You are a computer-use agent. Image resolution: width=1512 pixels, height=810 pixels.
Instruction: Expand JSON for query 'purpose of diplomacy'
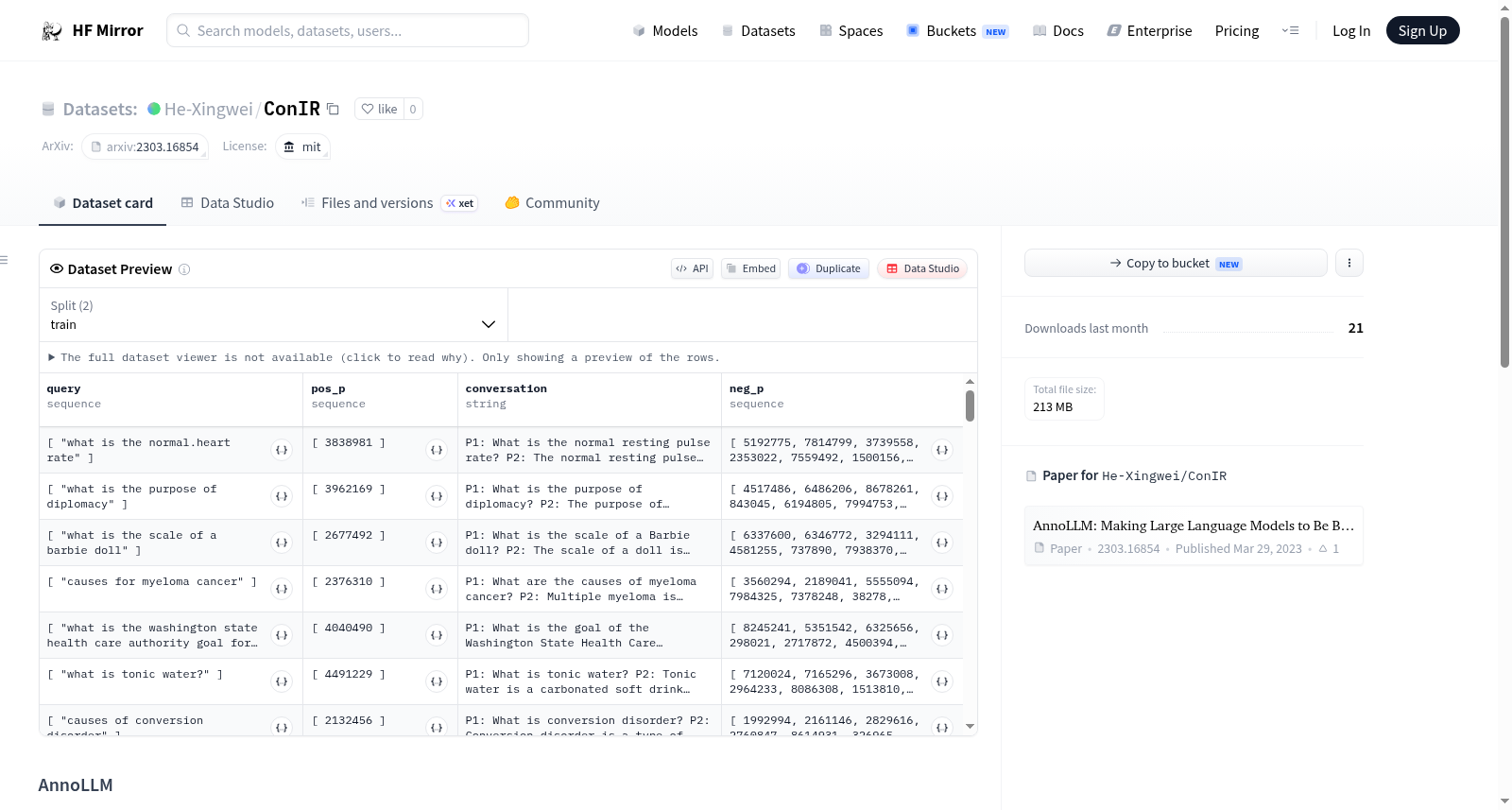click(x=282, y=496)
